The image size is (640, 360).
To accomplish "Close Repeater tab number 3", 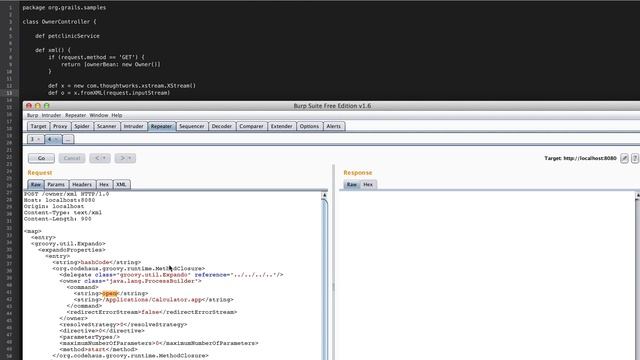I will (39, 140).
